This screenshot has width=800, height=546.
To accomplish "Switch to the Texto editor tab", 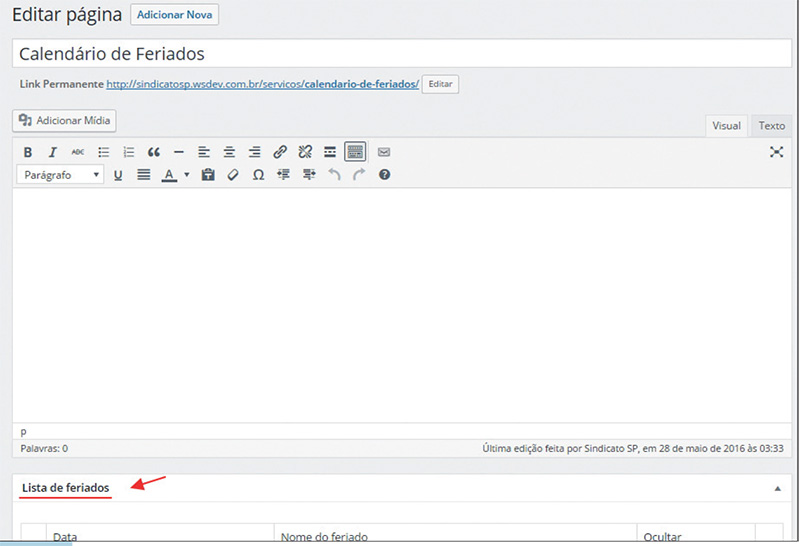I will [771, 126].
